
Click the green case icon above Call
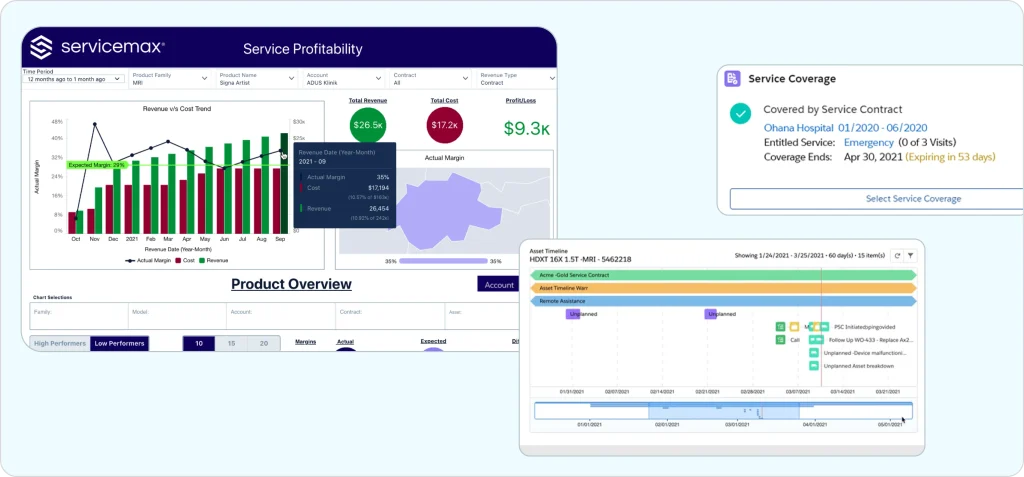coord(780,327)
